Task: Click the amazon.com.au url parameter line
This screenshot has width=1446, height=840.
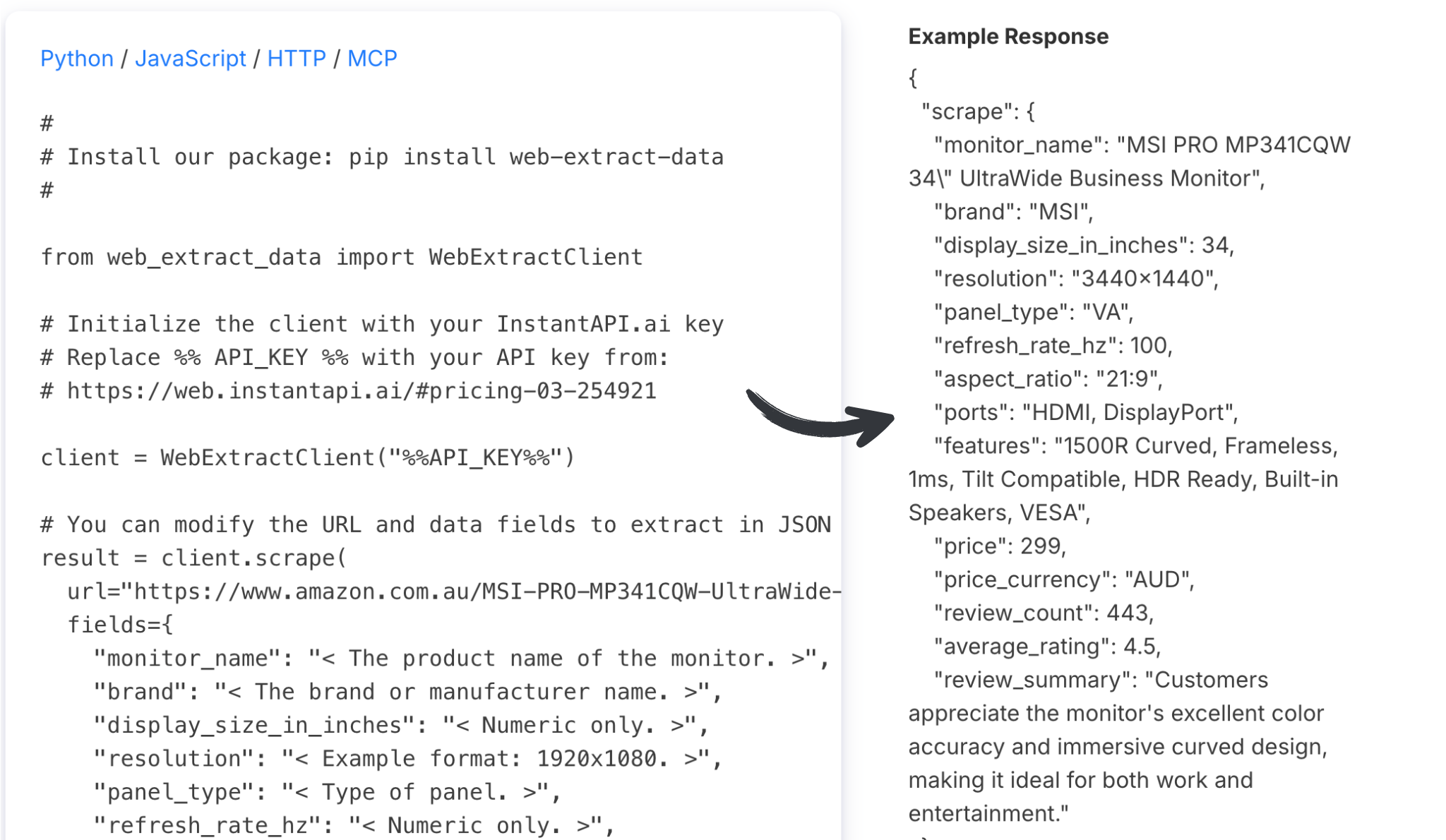Action: click(x=454, y=592)
